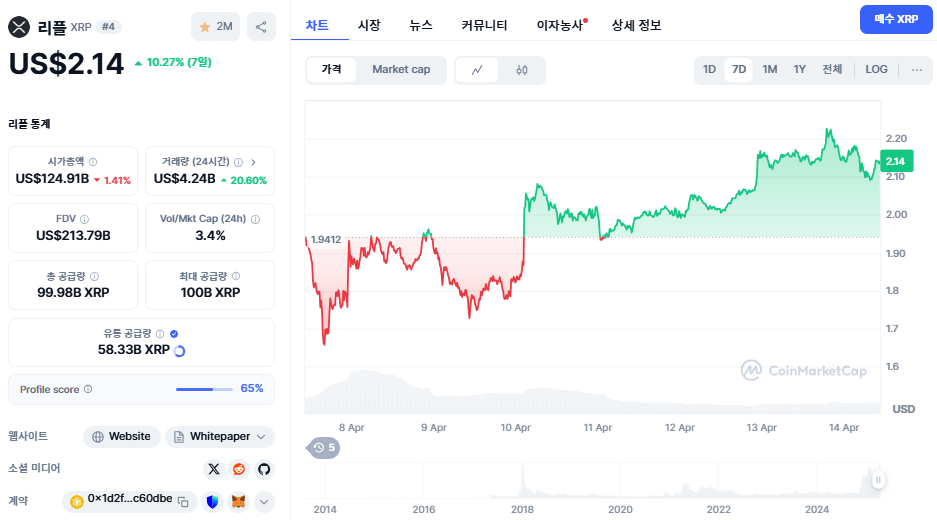Click the events marker badge showing 5
Screen dimensions: 937x520
coord(324,448)
